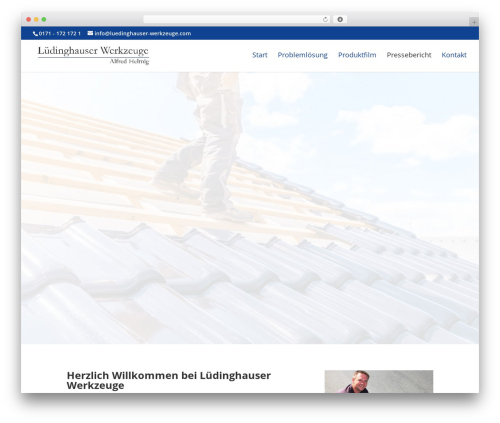Viewport: 500px width, 423px height.
Task: Click the browser reload icon
Action: pos(325,20)
